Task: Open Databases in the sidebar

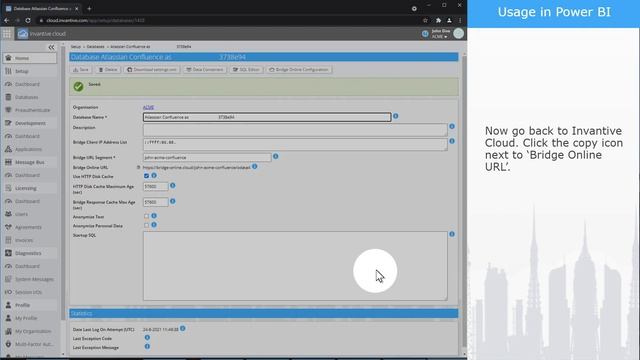Action: tap(30, 97)
